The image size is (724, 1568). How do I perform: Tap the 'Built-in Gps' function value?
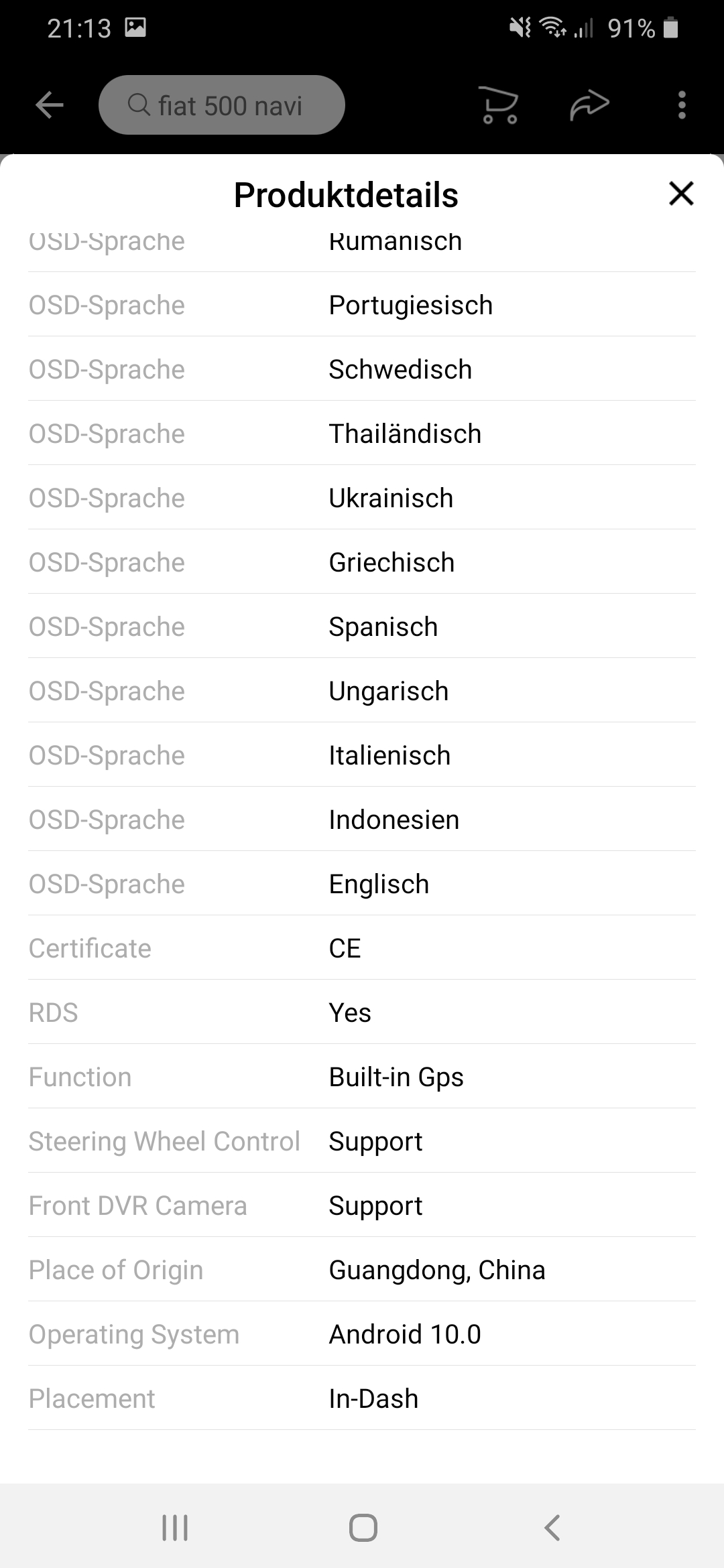(x=396, y=1077)
